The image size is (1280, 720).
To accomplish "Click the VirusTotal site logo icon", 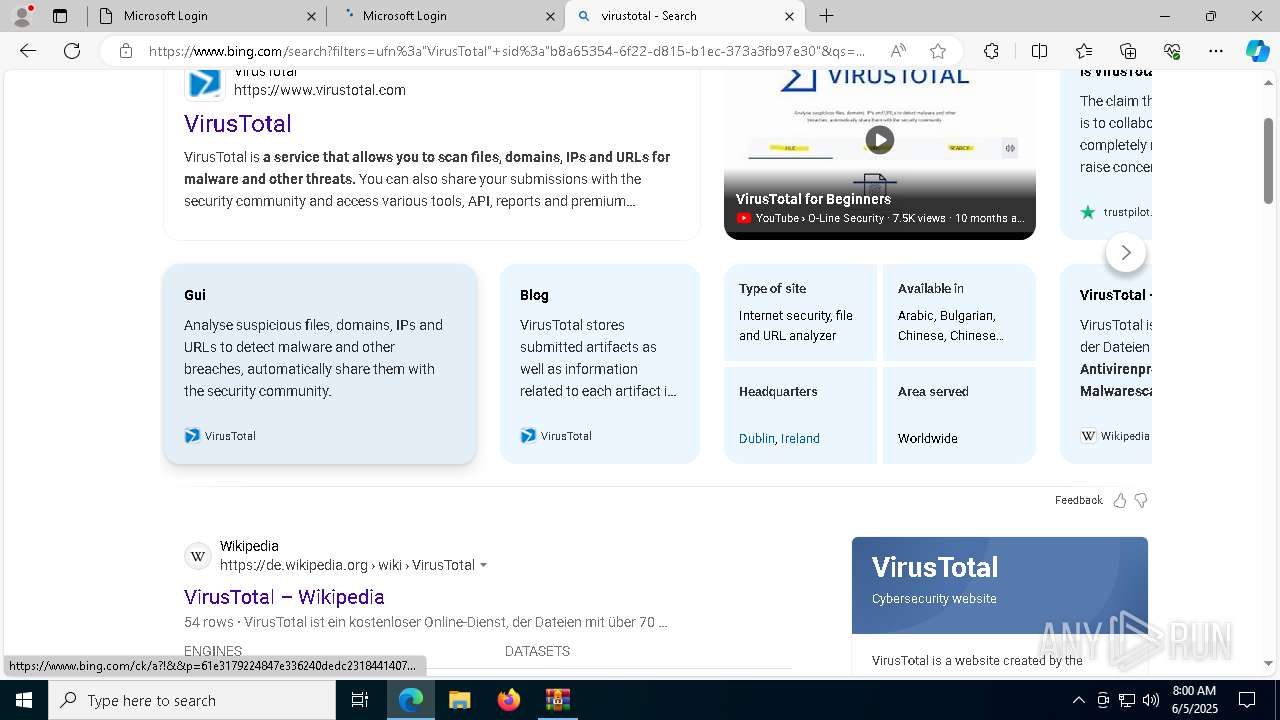I will coord(204,83).
